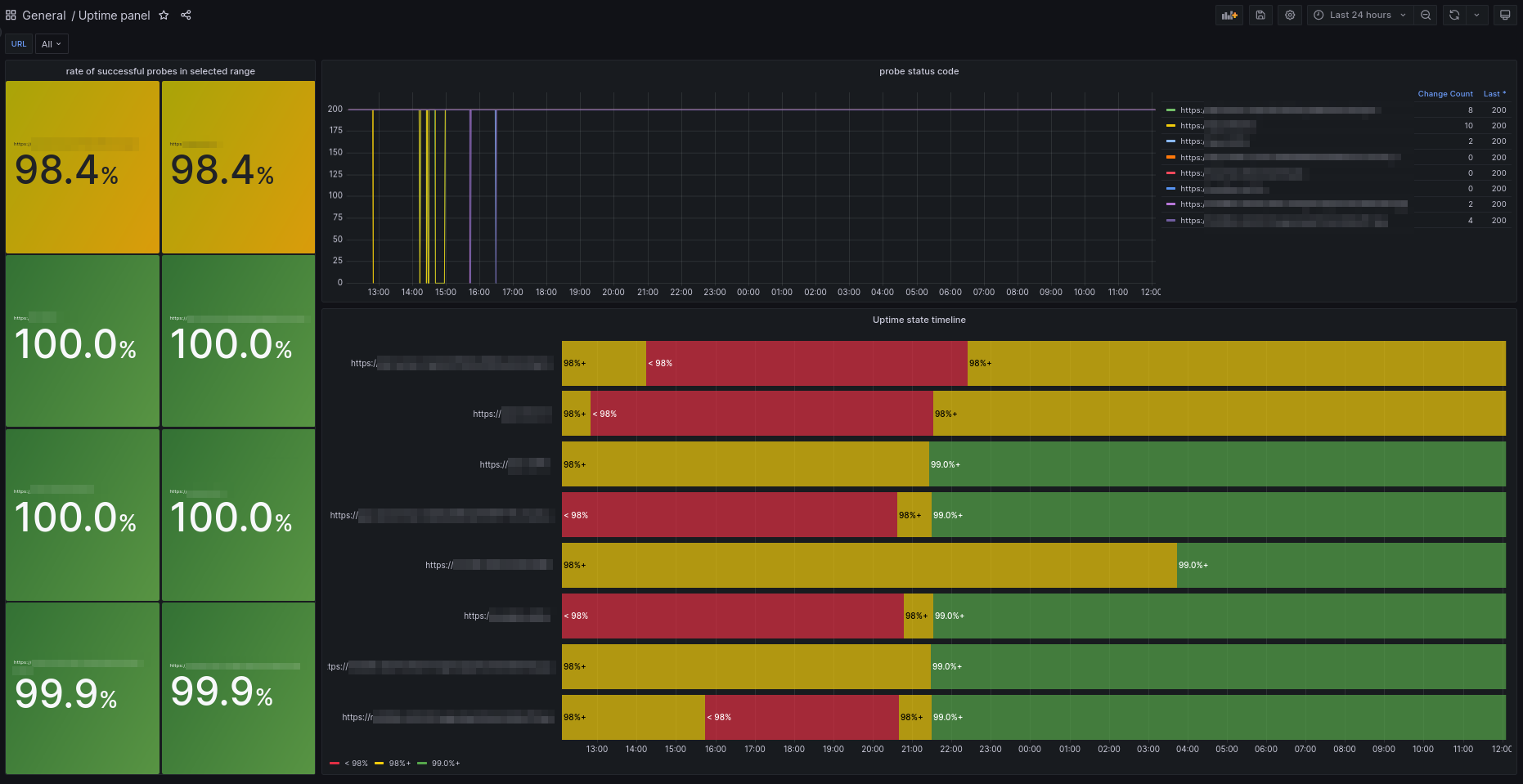
Task: Expand the refresh interval dropdown
Action: [x=1476, y=15]
